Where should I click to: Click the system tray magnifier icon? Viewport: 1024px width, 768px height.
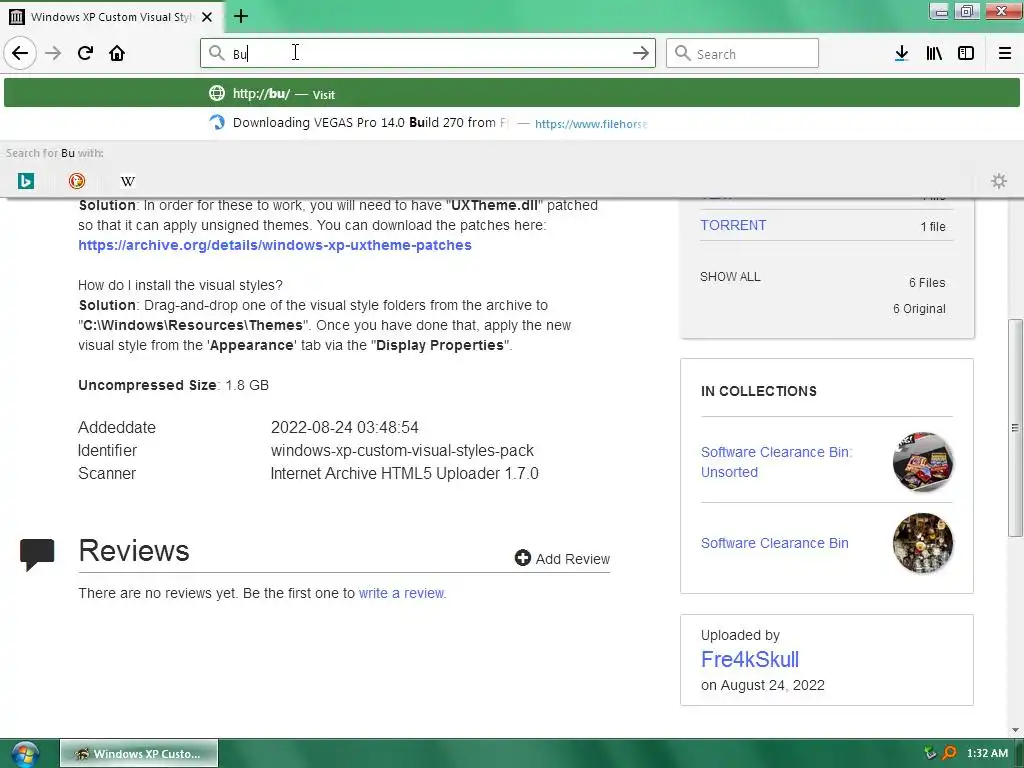(950, 753)
